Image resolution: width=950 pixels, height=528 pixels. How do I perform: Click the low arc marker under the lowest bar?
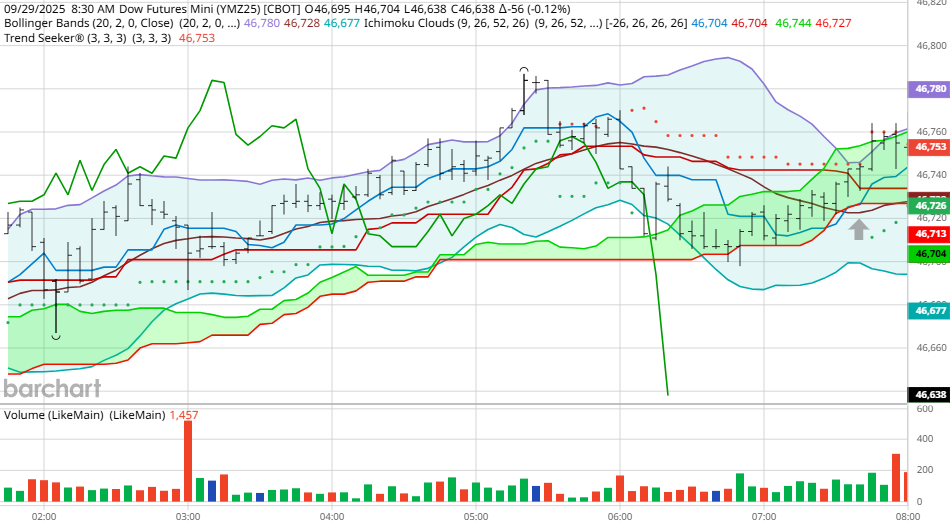click(x=56, y=337)
